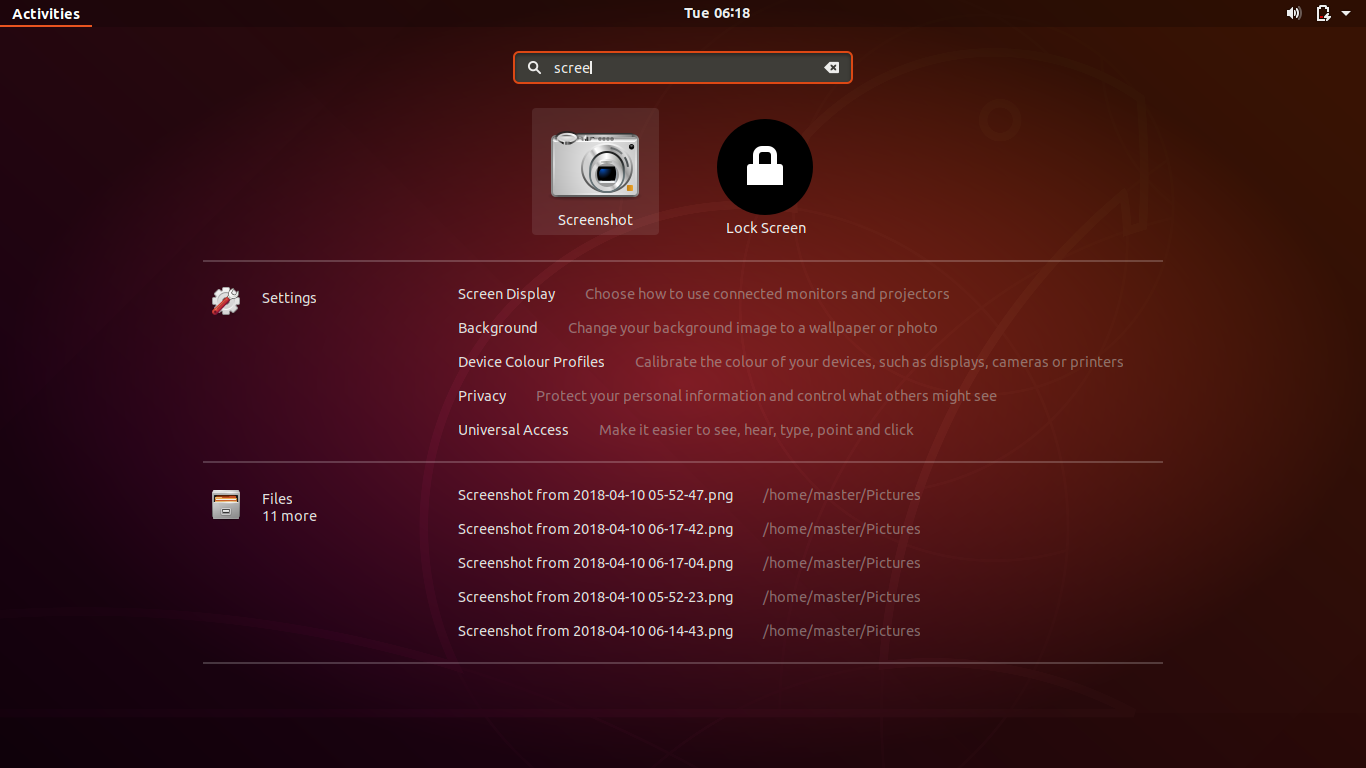This screenshot has width=1366, height=768.
Task: Click the Settings icon beside search results
Action: [226, 298]
